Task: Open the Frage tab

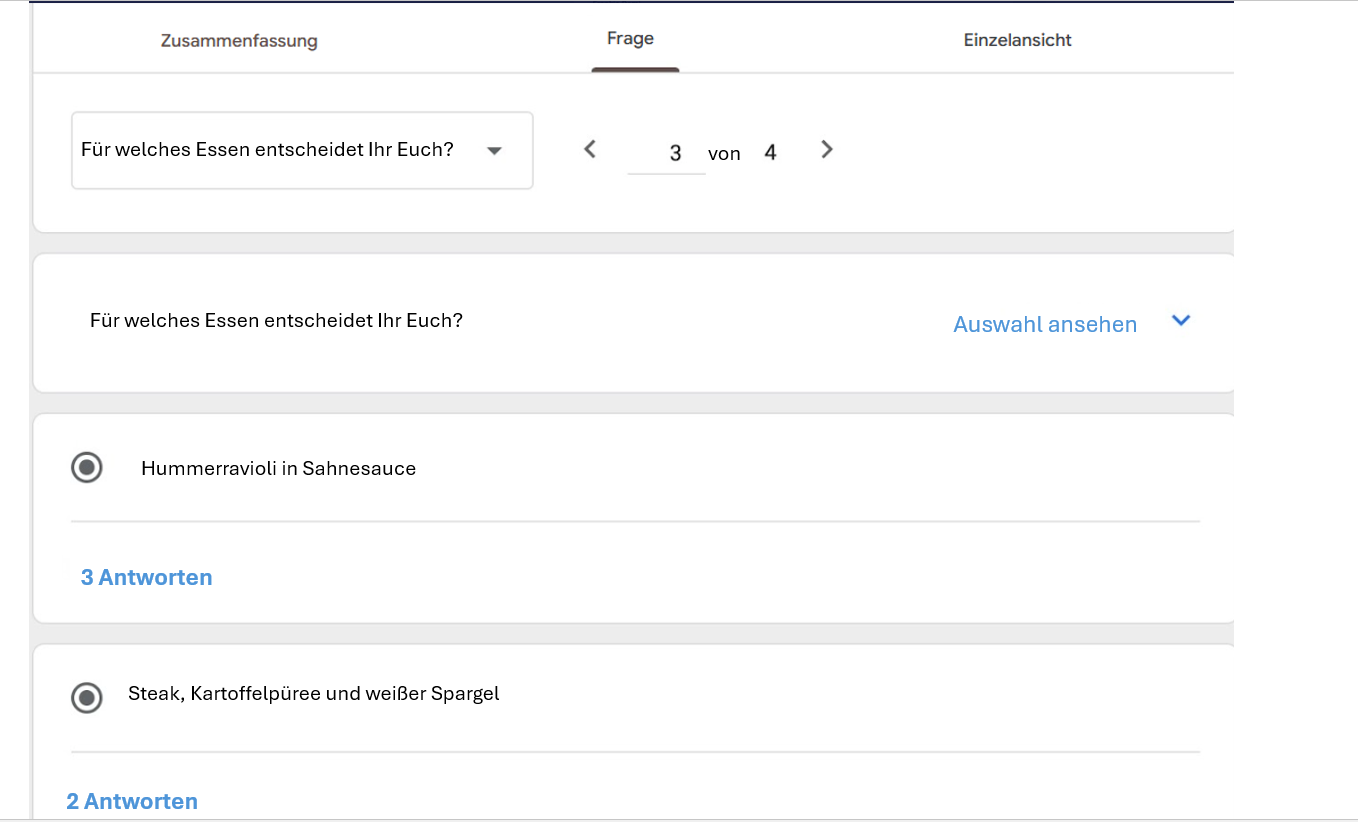Action: [x=630, y=39]
